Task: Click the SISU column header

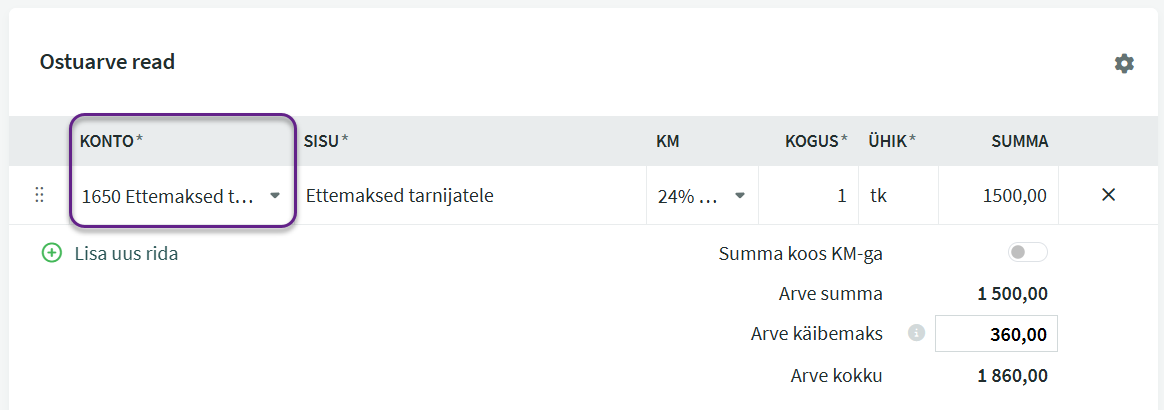Action: (x=322, y=141)
